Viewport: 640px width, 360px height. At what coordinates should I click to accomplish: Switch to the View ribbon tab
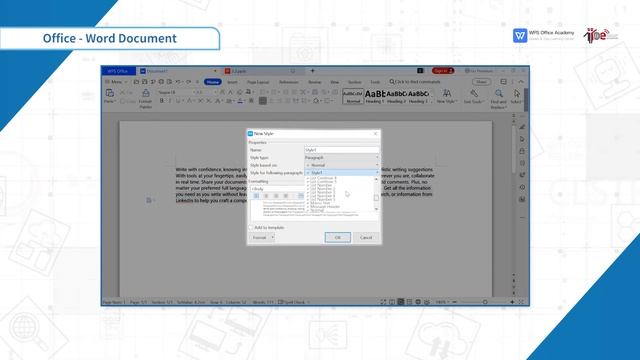(x=335, y=82)
